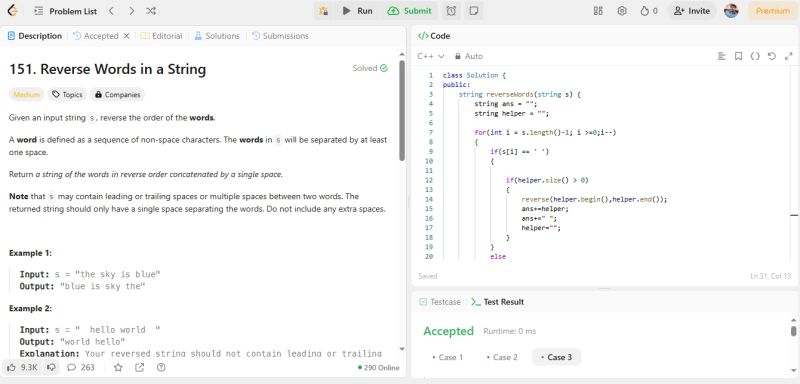Click line number 7 in the gutter
The width and height of the screenshot is (800, 384).
[431, 133]
